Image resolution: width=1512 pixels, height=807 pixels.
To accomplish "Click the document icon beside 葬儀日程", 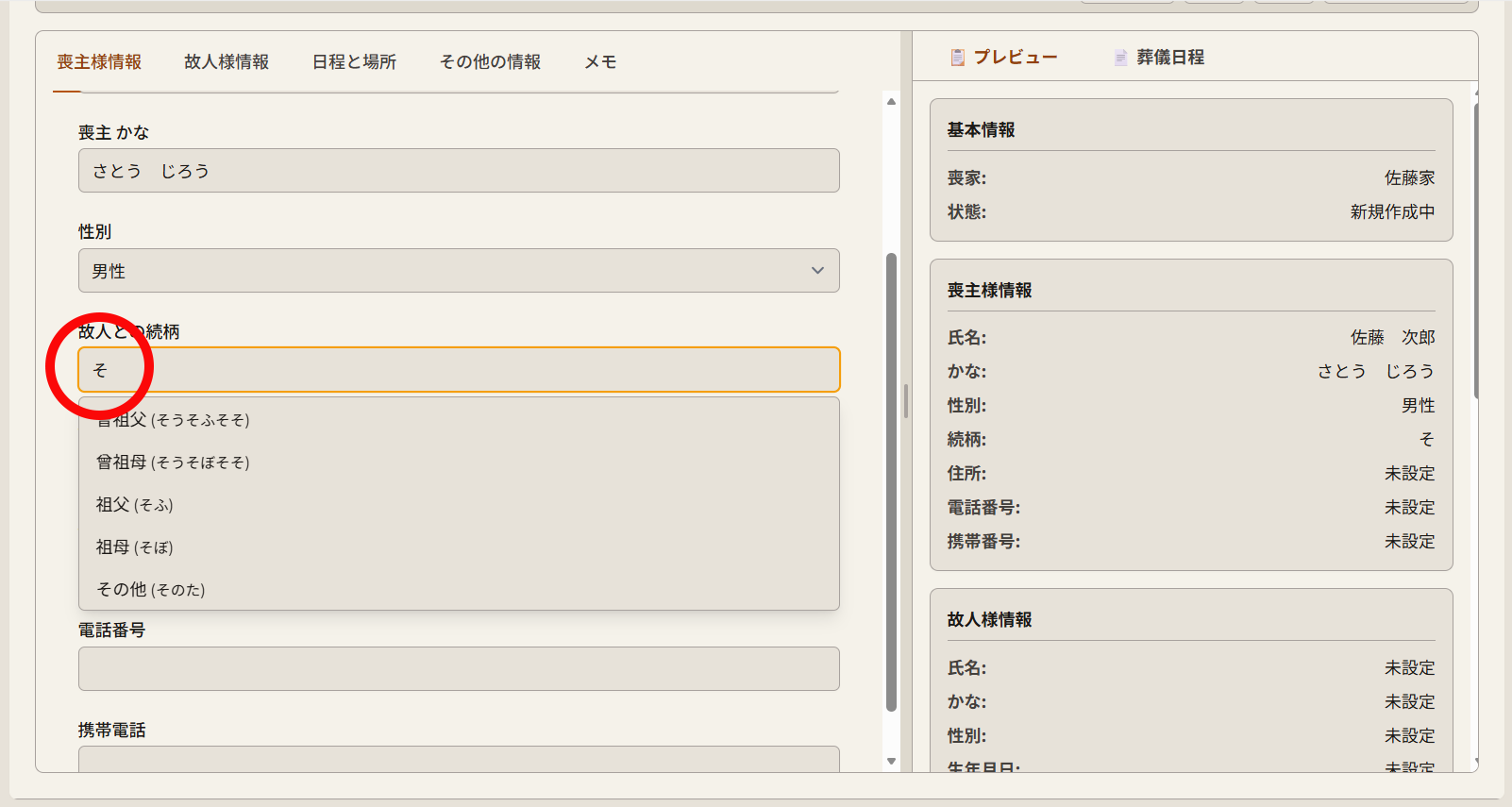I will tap(1120, 58).
